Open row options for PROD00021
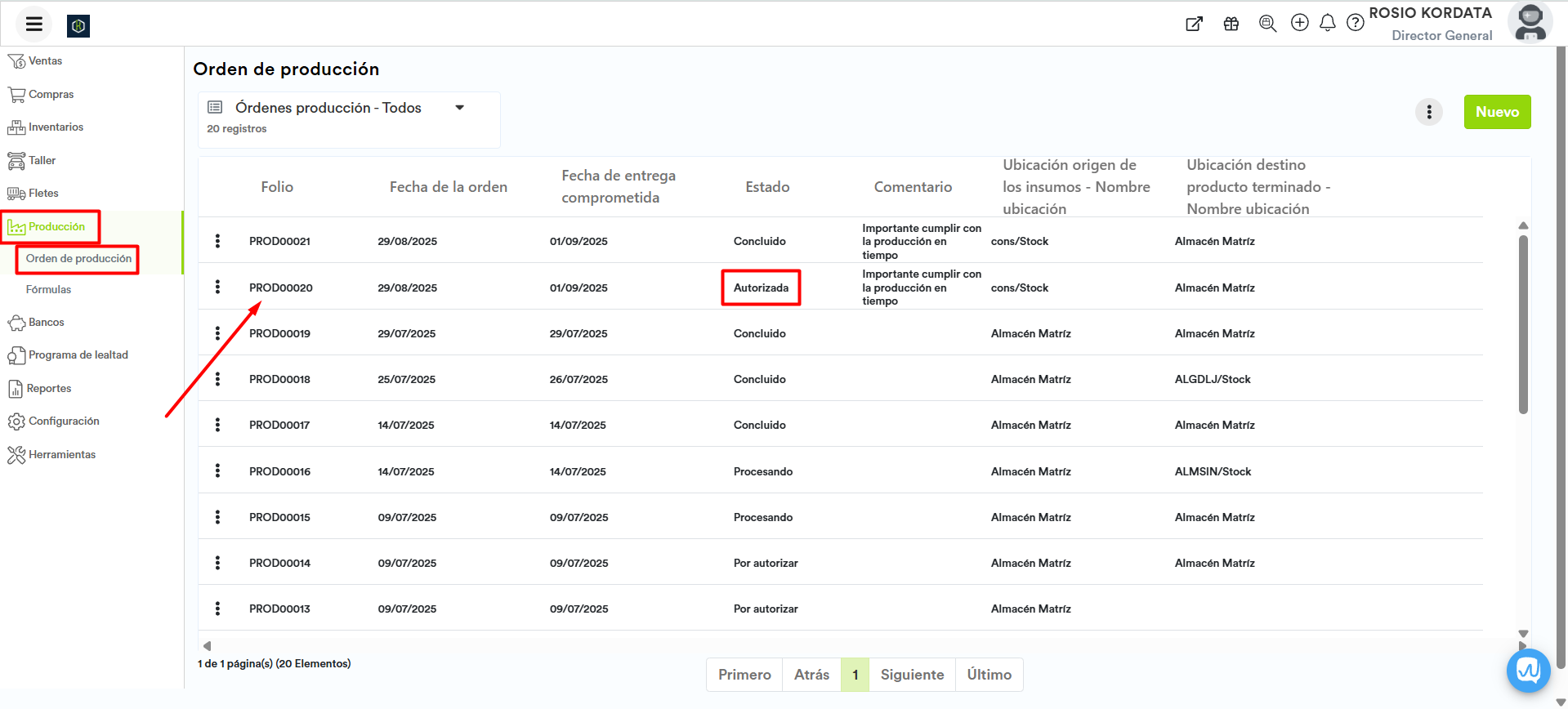Image resolution: width=1568 pixels, height=709 pixels. point(217,241)
